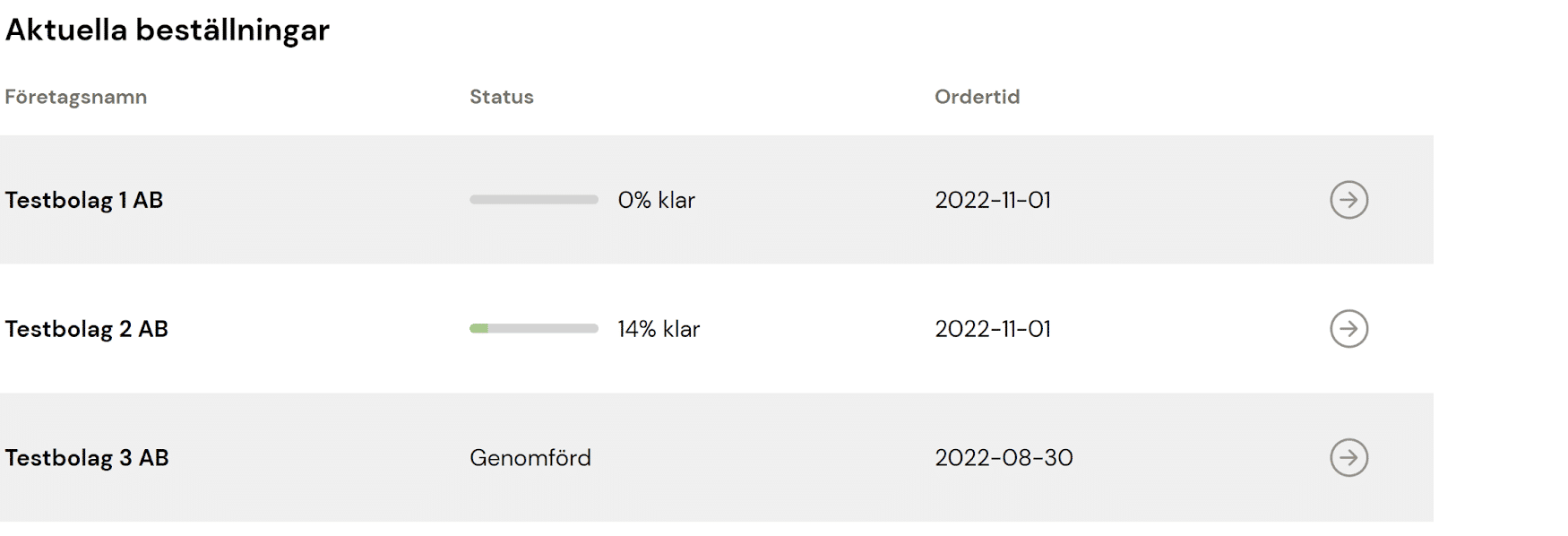Screen dimensions: 1568x536
Task: Select the Testbolag 2 AB company name
Action: coord(87,329)
